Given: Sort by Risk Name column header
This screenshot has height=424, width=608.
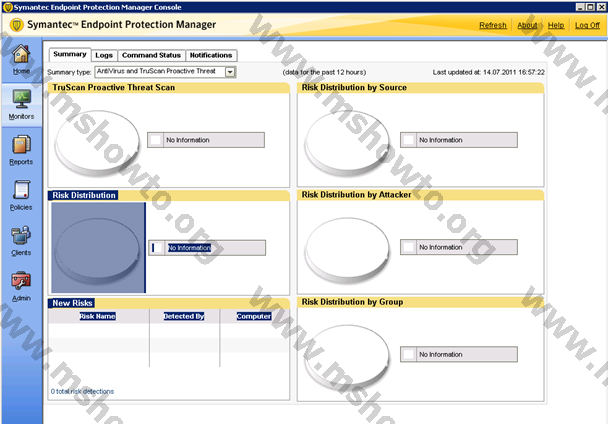Looking at the screenshot, I should click(x=97, y=317).
